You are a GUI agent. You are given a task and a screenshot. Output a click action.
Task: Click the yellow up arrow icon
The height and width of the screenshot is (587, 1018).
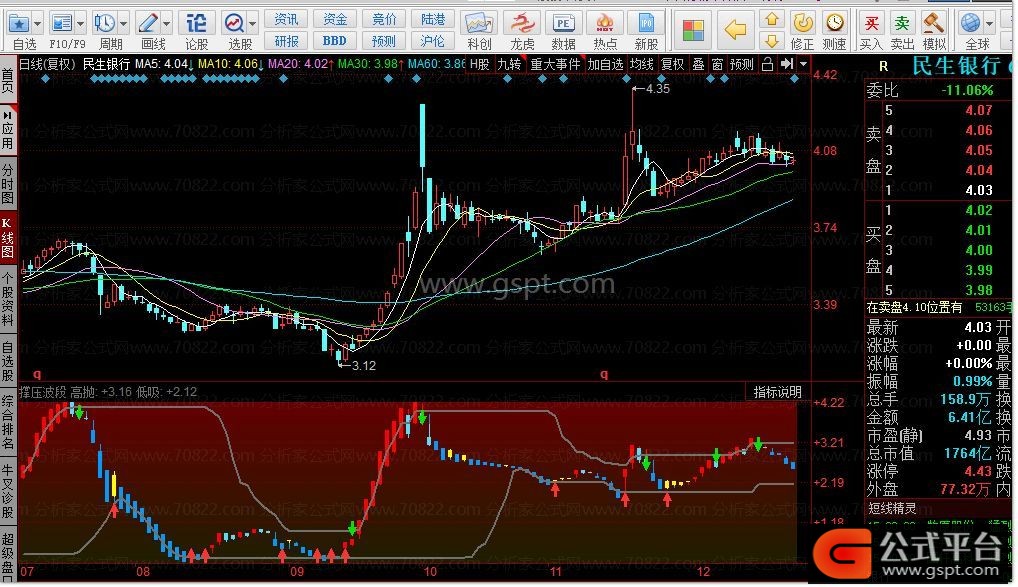tap(772, 19)
